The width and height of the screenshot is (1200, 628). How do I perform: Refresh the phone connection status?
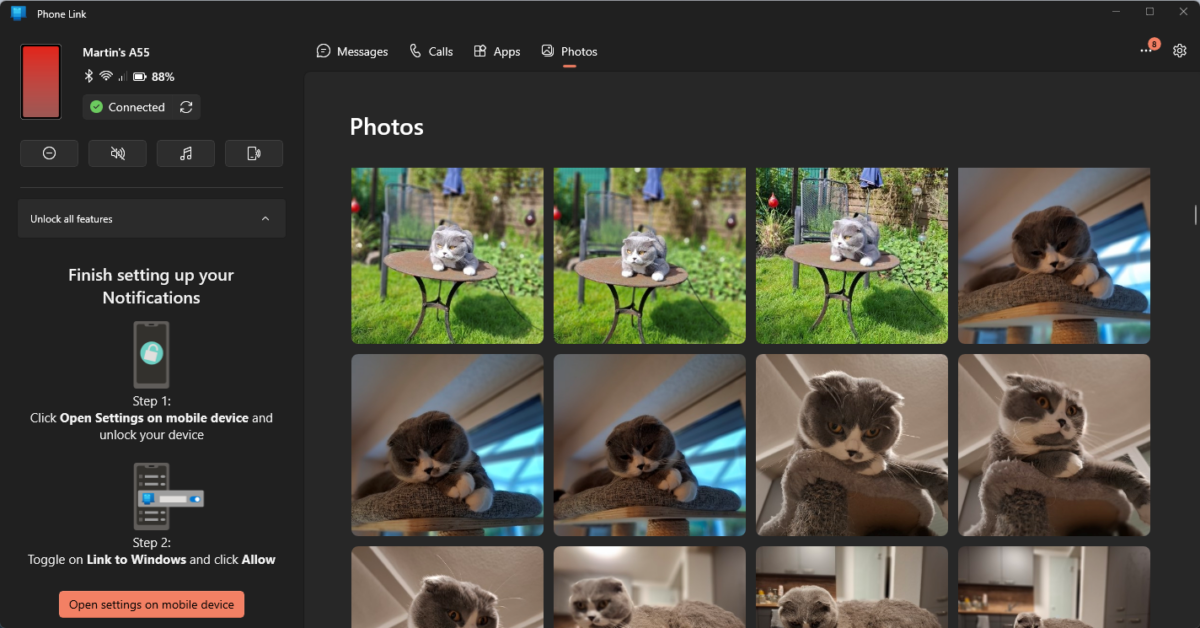pyautogui.click(x=186, y=107)
